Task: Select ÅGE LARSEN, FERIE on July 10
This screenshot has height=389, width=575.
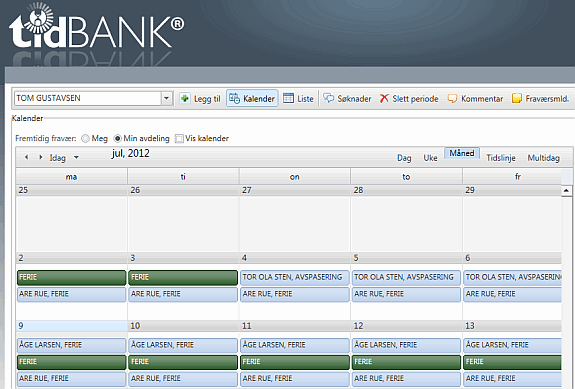Action: point(183,345)
